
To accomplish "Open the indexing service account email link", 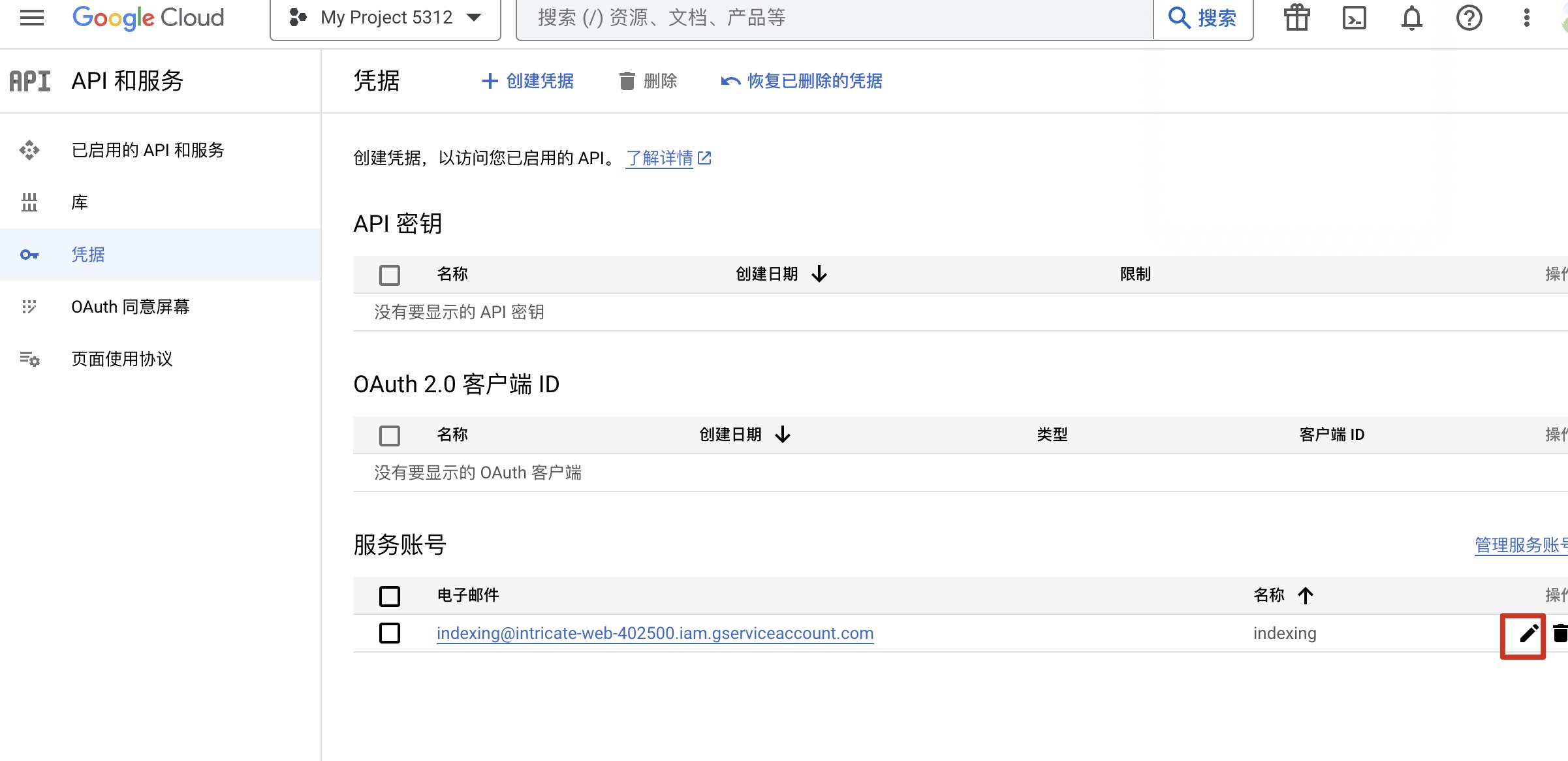I will click(x=655, y=633).
